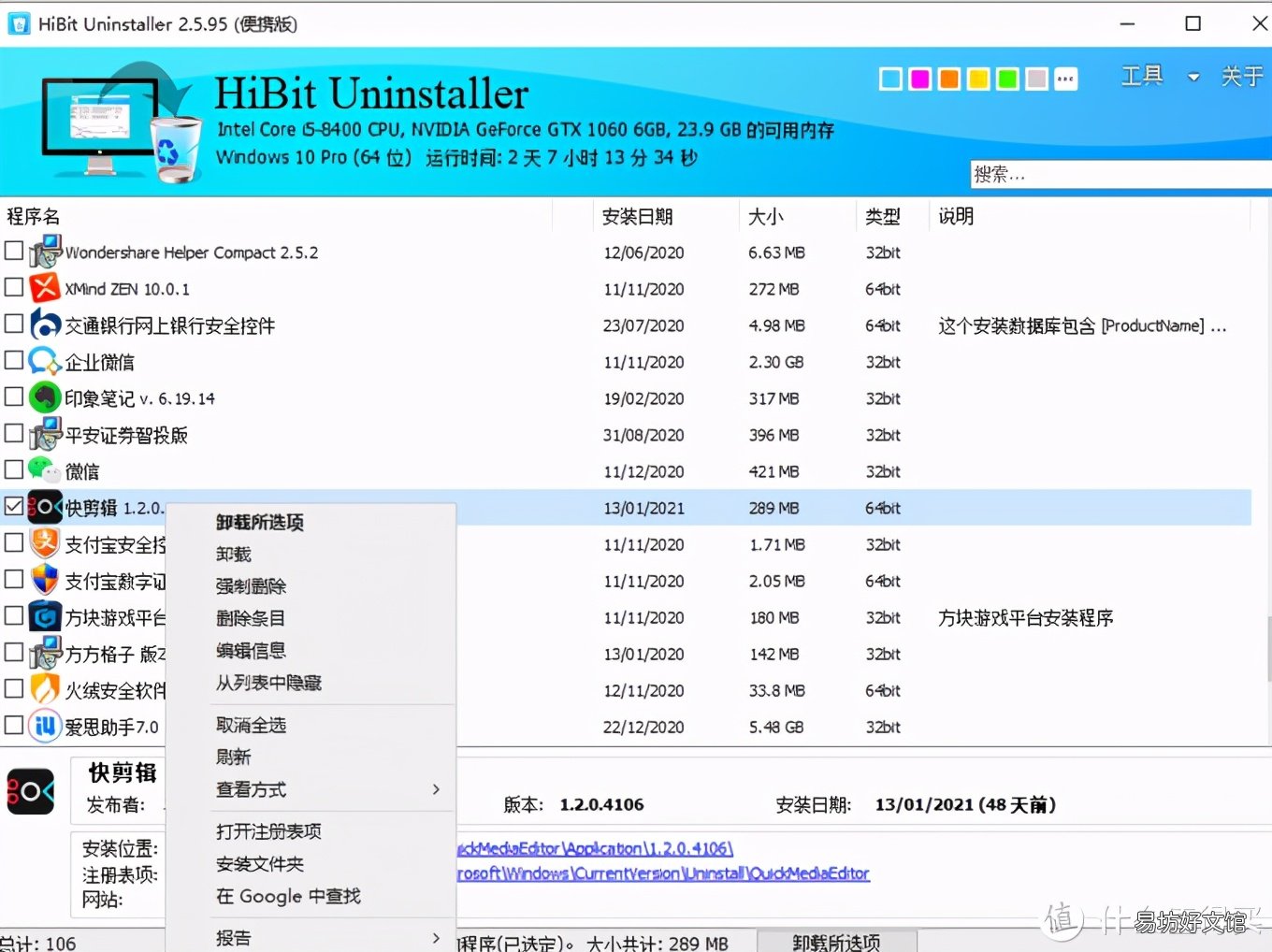
Task: Click the 火绒安全软件 orange icon
Action: tap(45, 689)
